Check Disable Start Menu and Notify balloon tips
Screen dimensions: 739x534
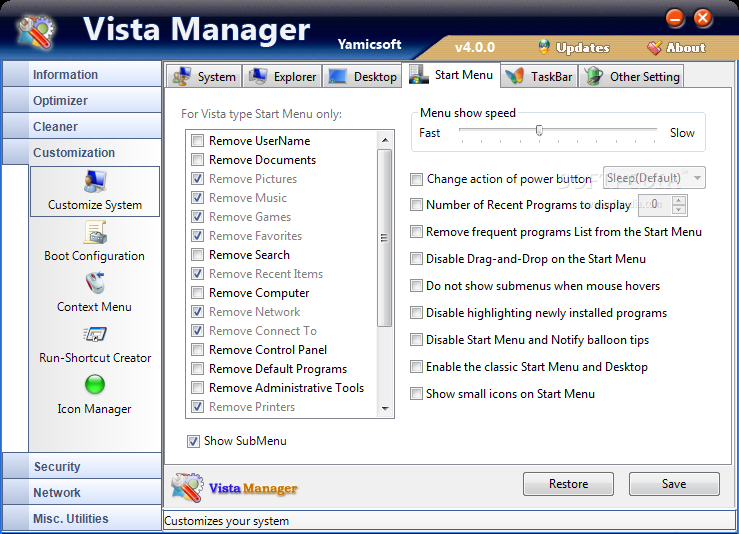tap(416, 340)
